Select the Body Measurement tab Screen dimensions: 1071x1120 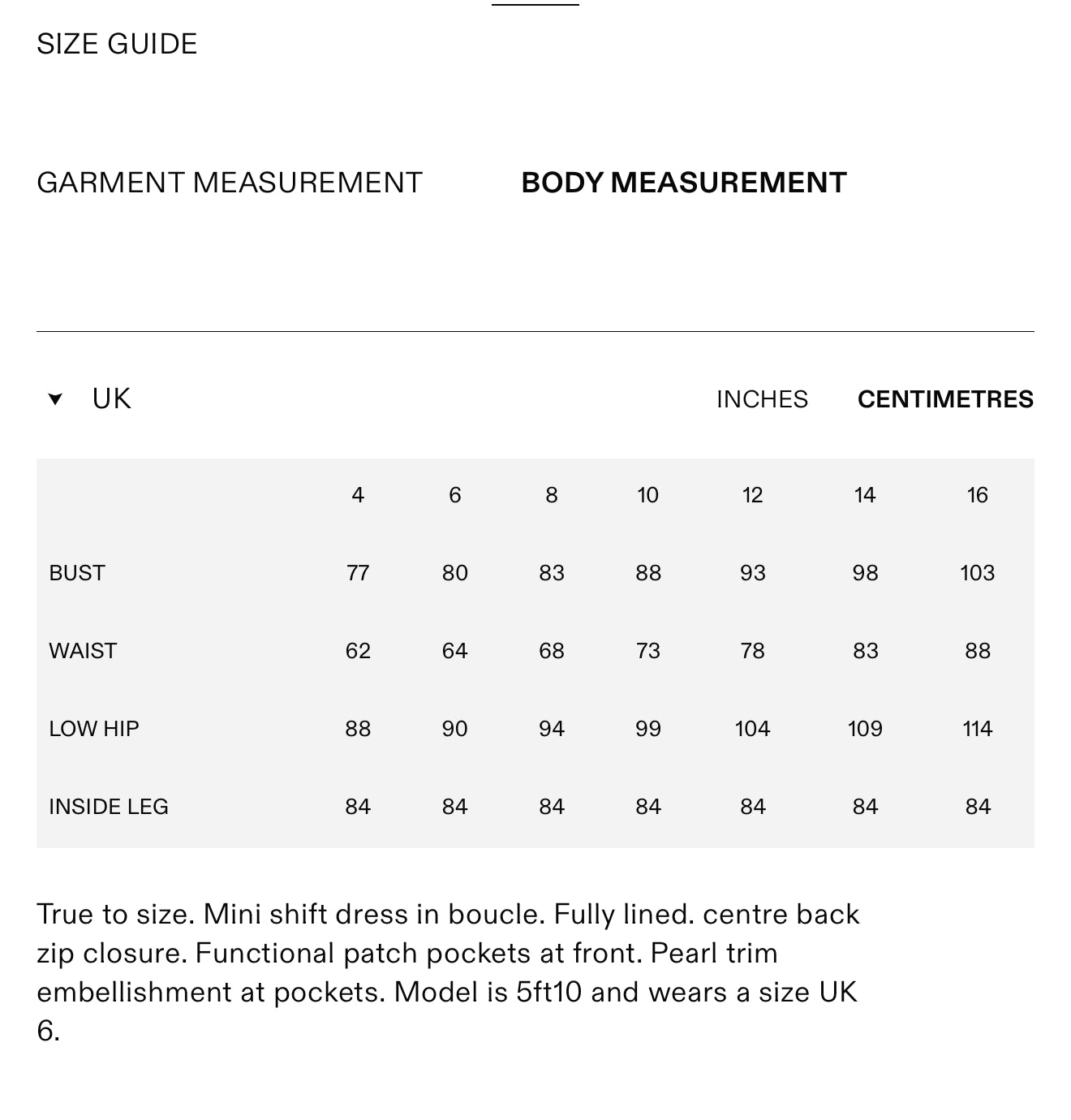(683, 183)
